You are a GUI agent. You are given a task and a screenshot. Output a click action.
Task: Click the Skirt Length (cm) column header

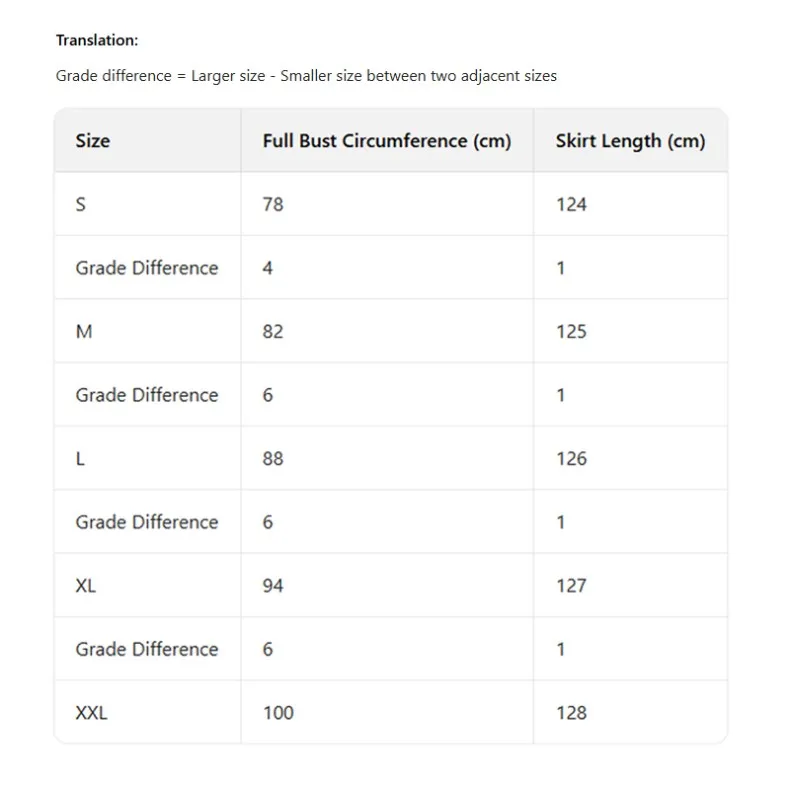coord(630,141)
